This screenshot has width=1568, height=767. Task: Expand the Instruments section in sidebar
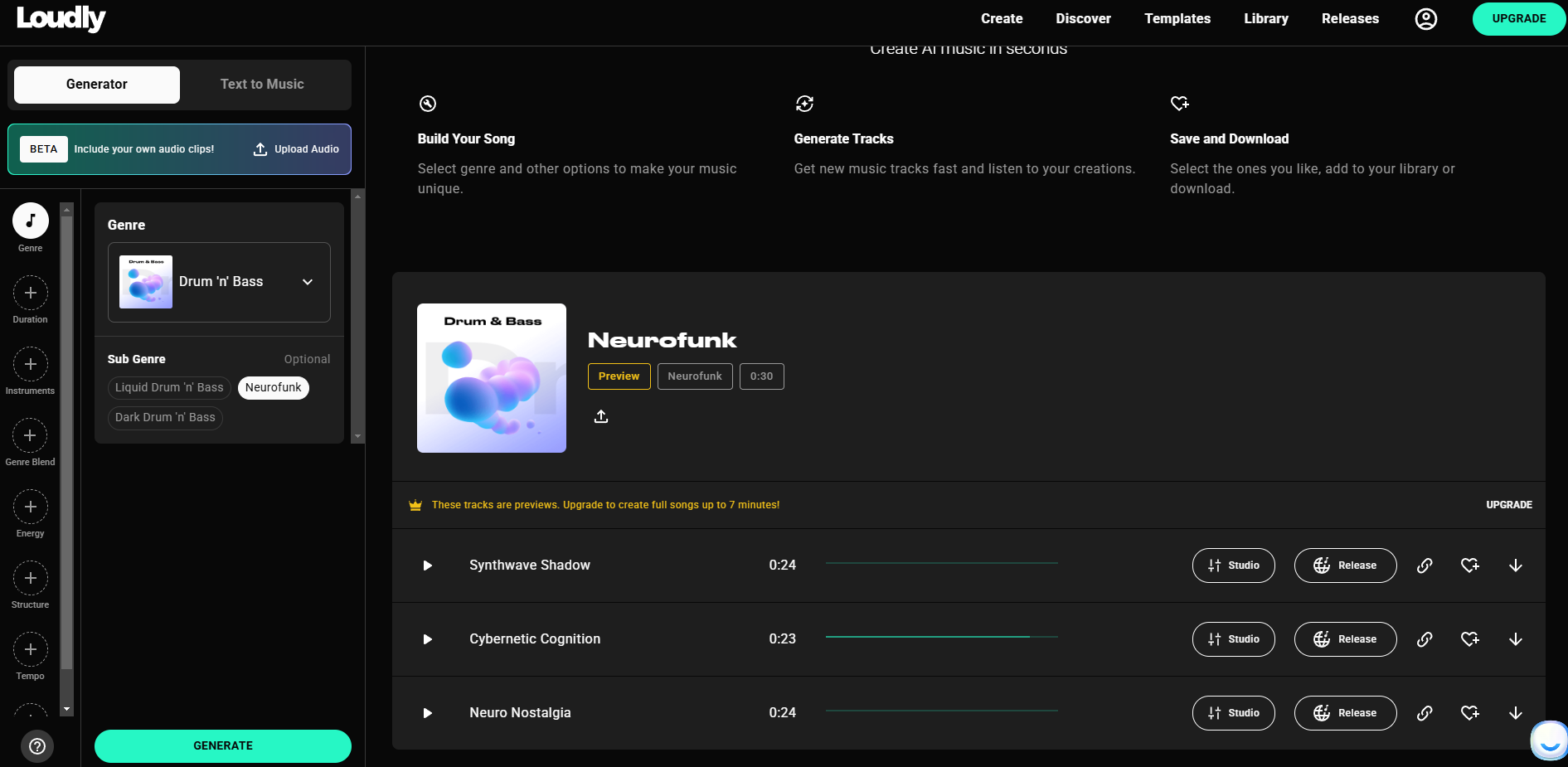tap(31, 365)
